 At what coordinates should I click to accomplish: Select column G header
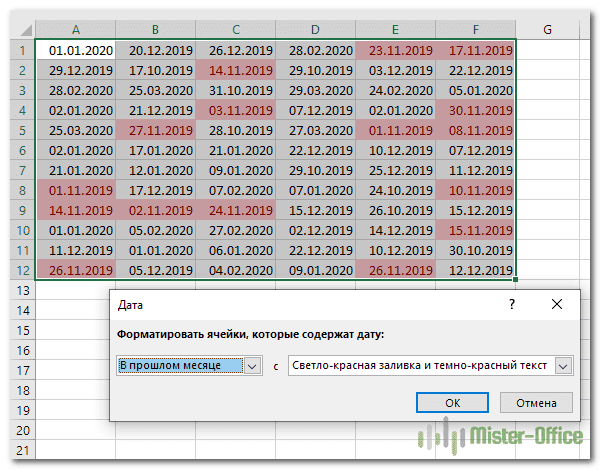point(547,30)
